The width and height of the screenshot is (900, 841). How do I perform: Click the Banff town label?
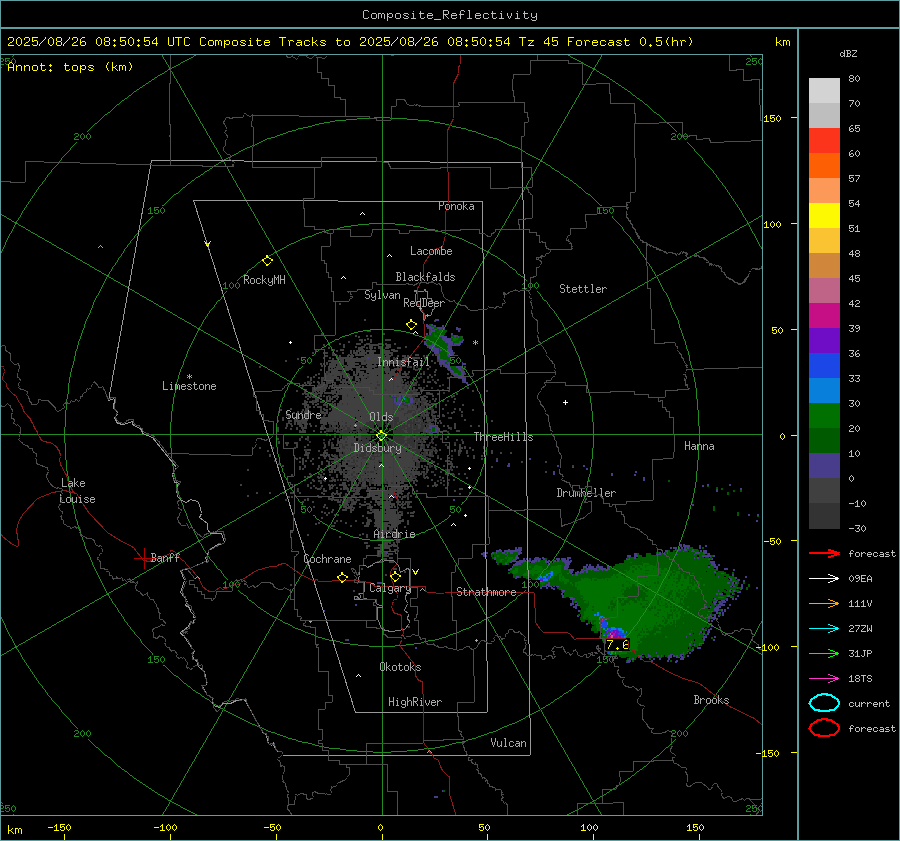click(x=165, y=557)
